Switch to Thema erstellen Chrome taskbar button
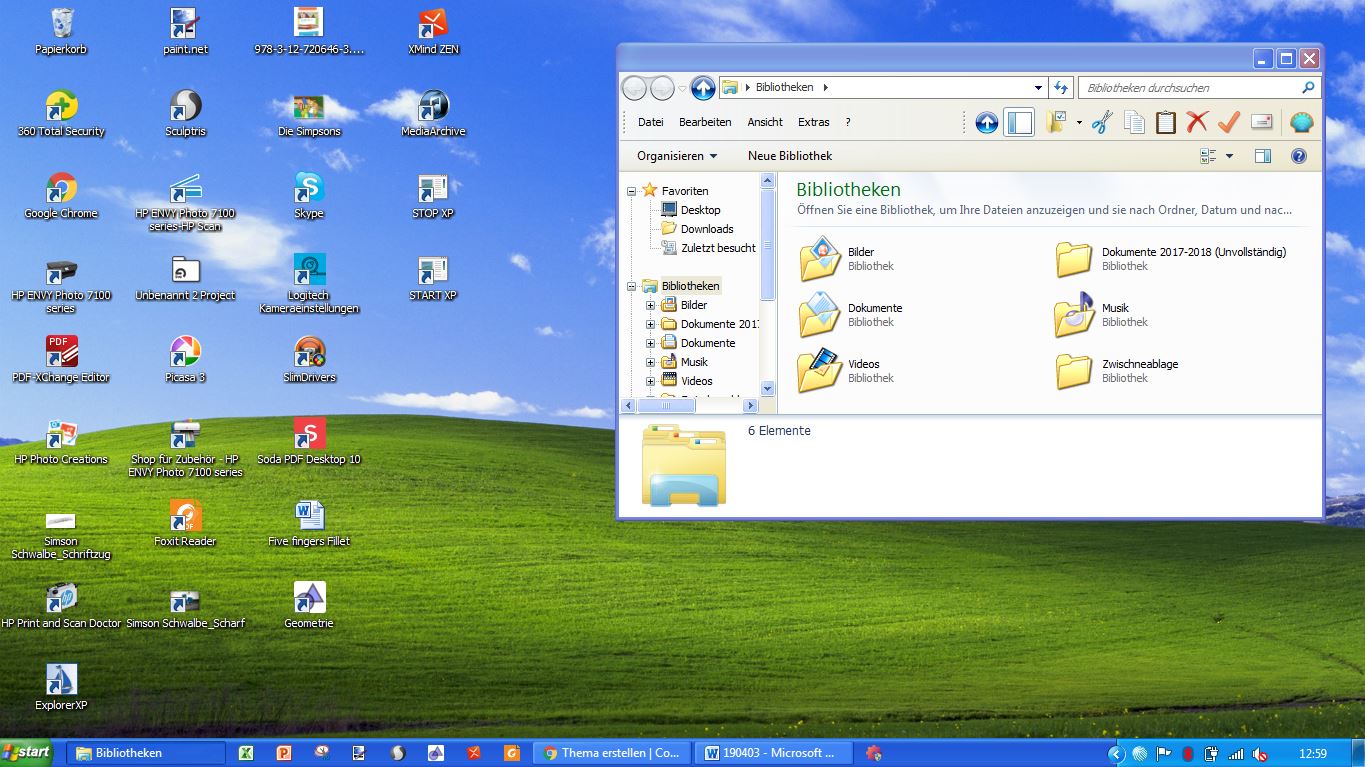The height and width of the screenshot is (767, 1365). click(610, 753)
